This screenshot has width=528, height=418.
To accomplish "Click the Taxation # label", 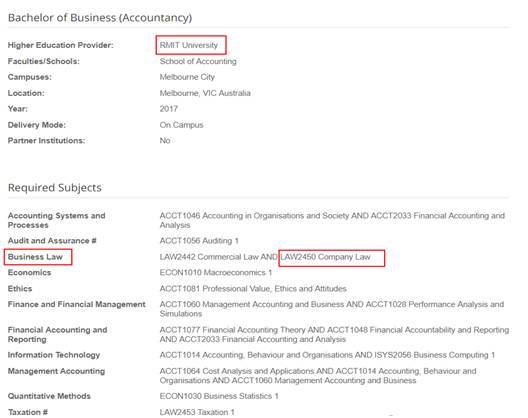I will [x=28, y=412].
